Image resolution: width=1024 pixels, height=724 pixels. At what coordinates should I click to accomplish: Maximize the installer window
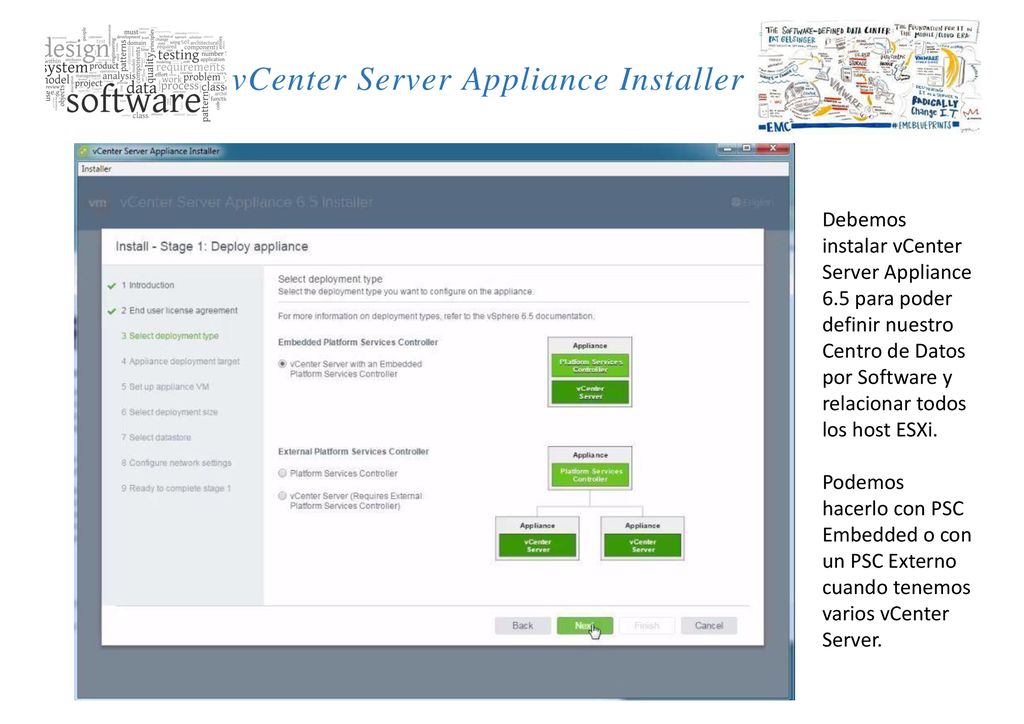click(746, 149)
